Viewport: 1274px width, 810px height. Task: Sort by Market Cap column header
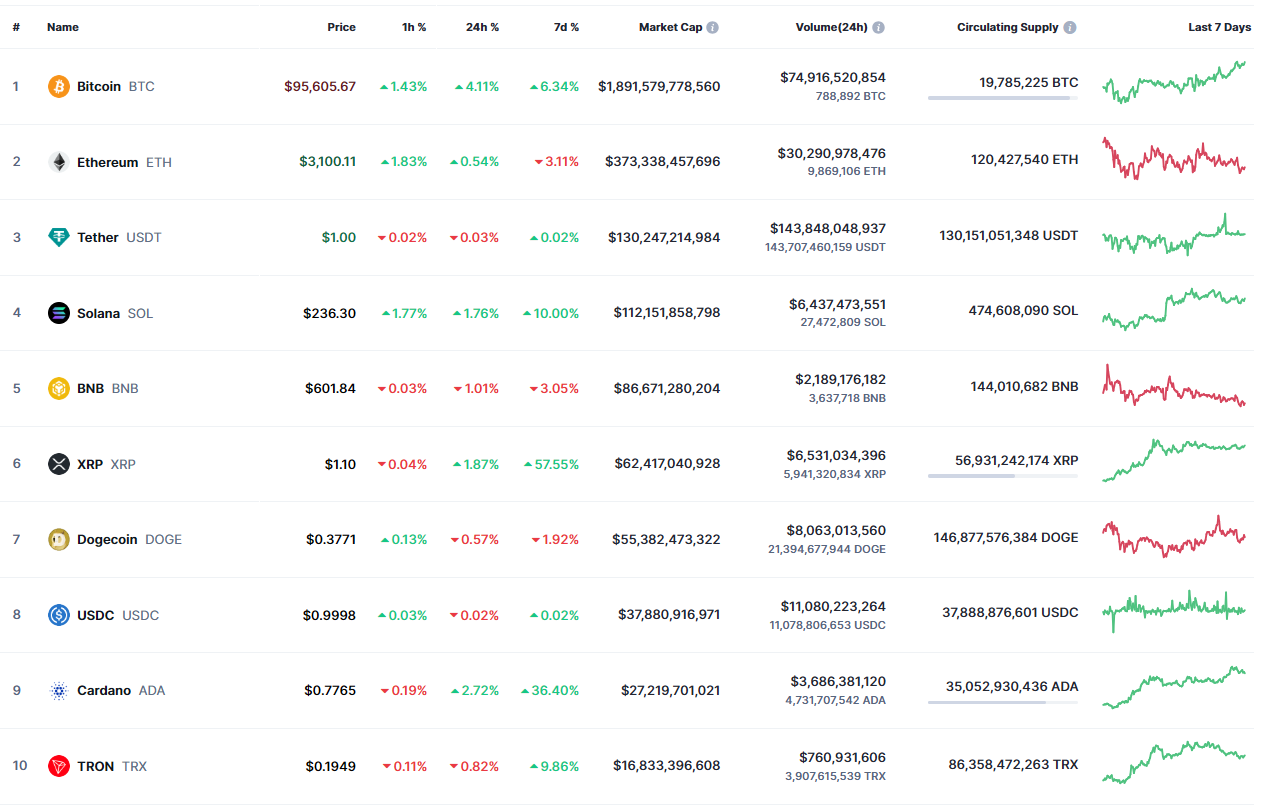point(671,28)
